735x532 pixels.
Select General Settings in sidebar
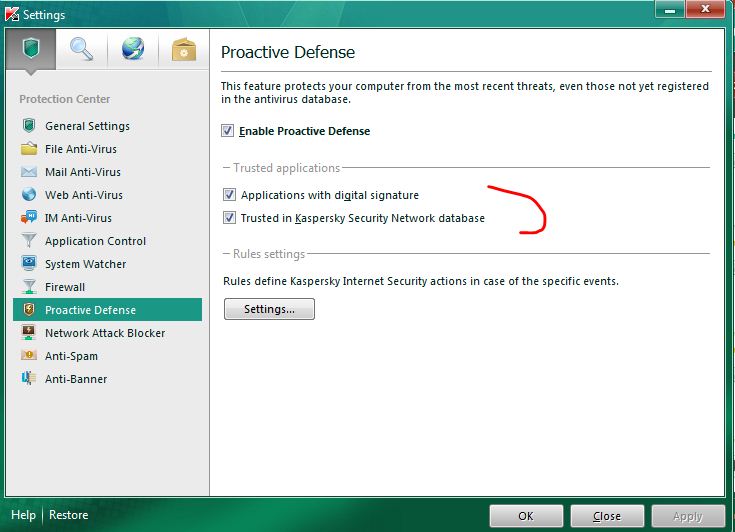[x=107, y=126]
